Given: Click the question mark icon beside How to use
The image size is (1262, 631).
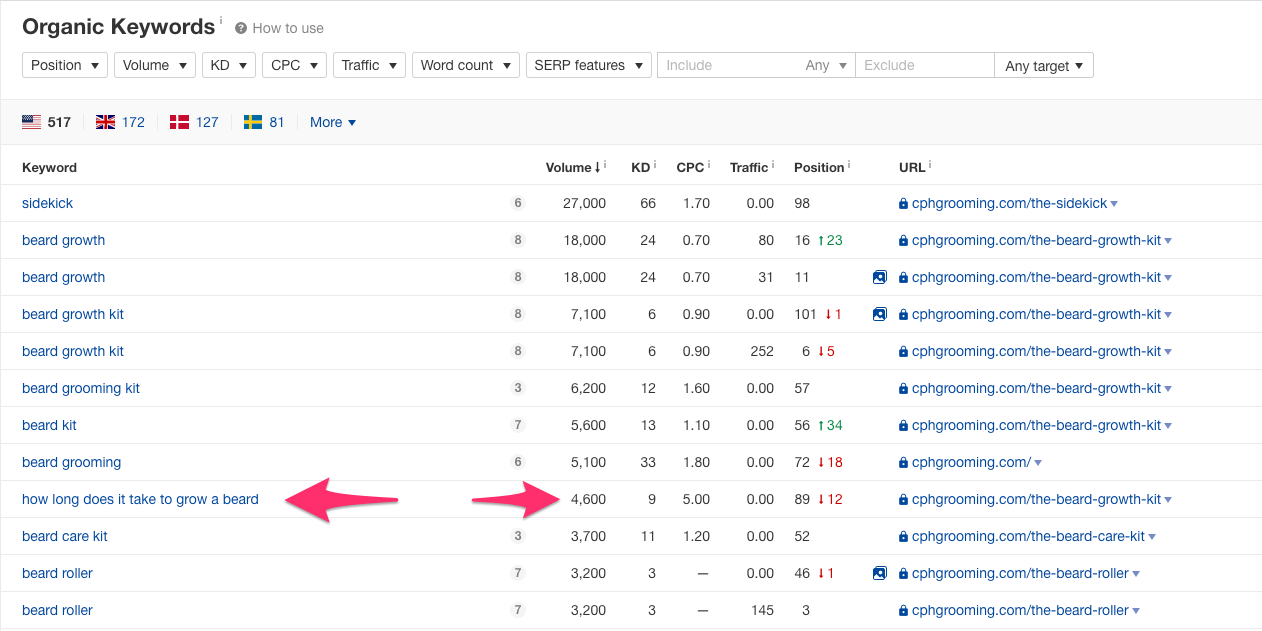Looking at the screenshot, I should [x=241, y=28].
